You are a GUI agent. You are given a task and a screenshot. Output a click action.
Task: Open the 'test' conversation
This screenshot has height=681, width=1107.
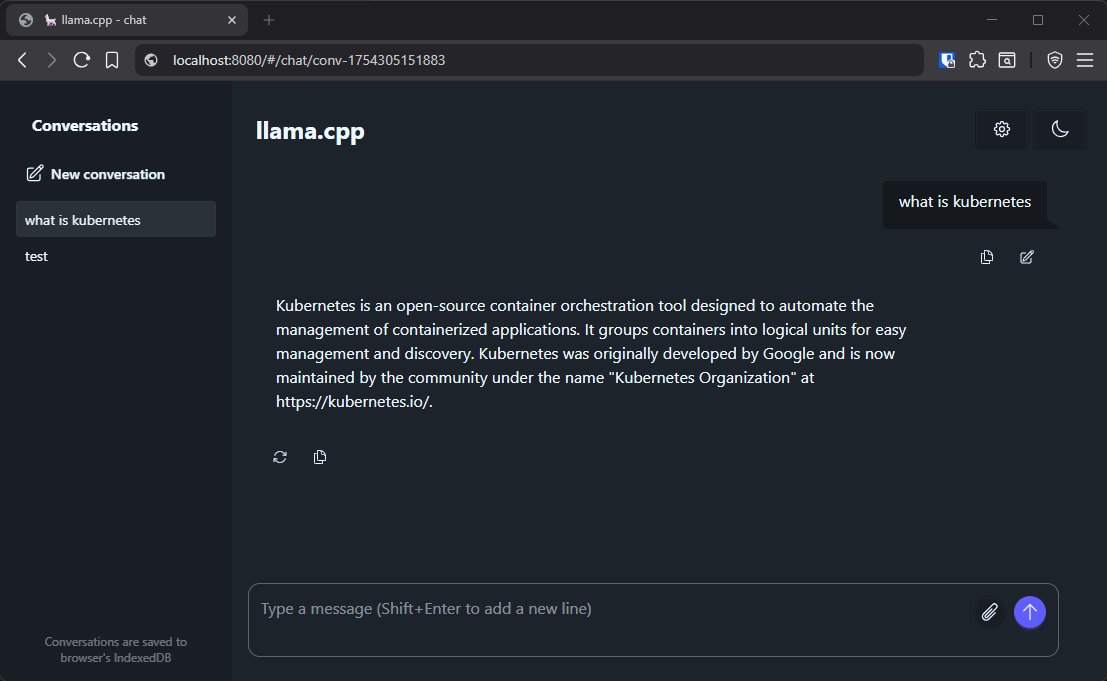coord(116,256)
